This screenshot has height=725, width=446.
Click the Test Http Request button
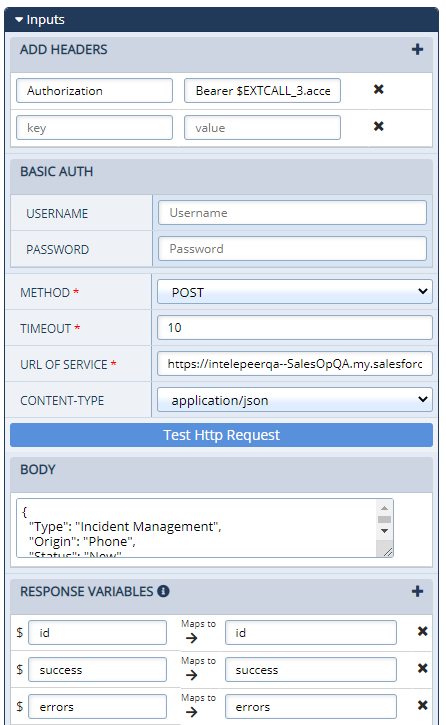(x=221, y=435)
